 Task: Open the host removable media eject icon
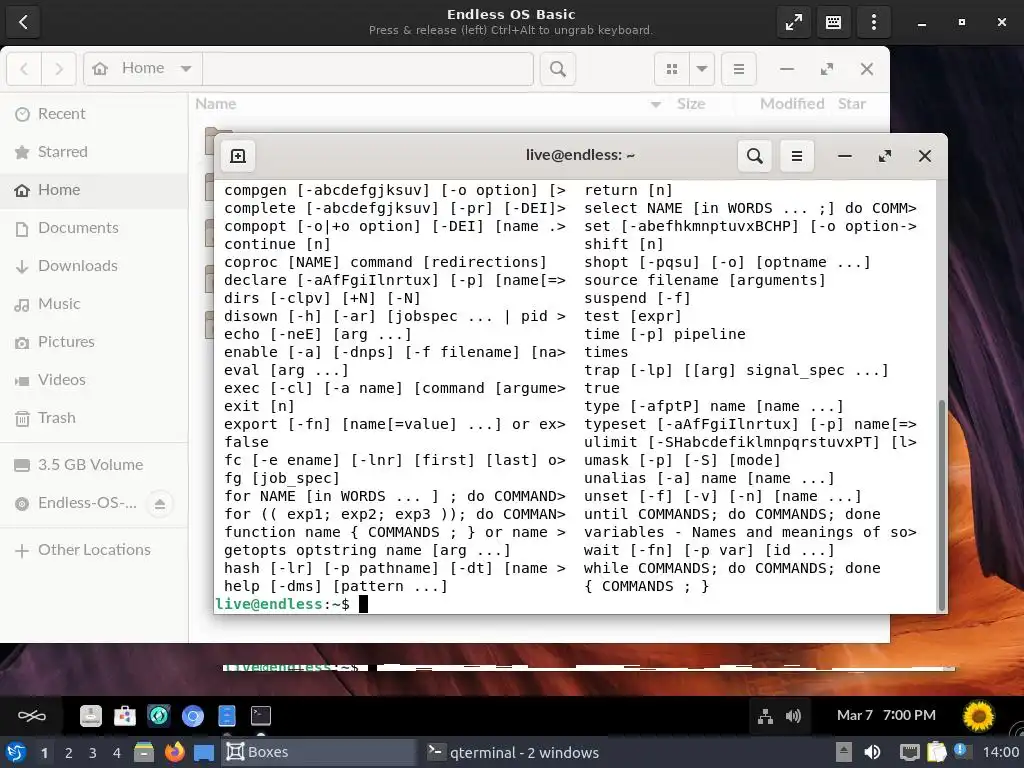point(844,752)
